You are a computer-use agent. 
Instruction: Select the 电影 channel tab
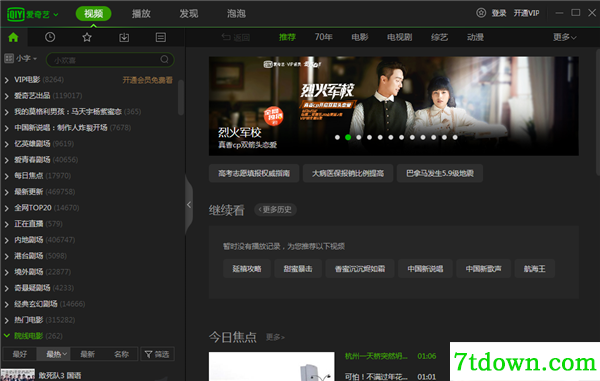pos(360,37)
